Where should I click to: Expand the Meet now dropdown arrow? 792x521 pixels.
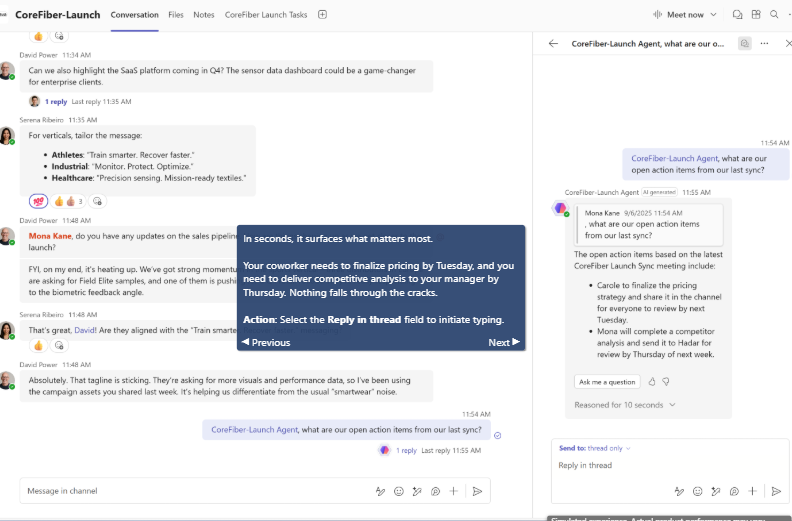pyautogui.click(x=714, y=15)
